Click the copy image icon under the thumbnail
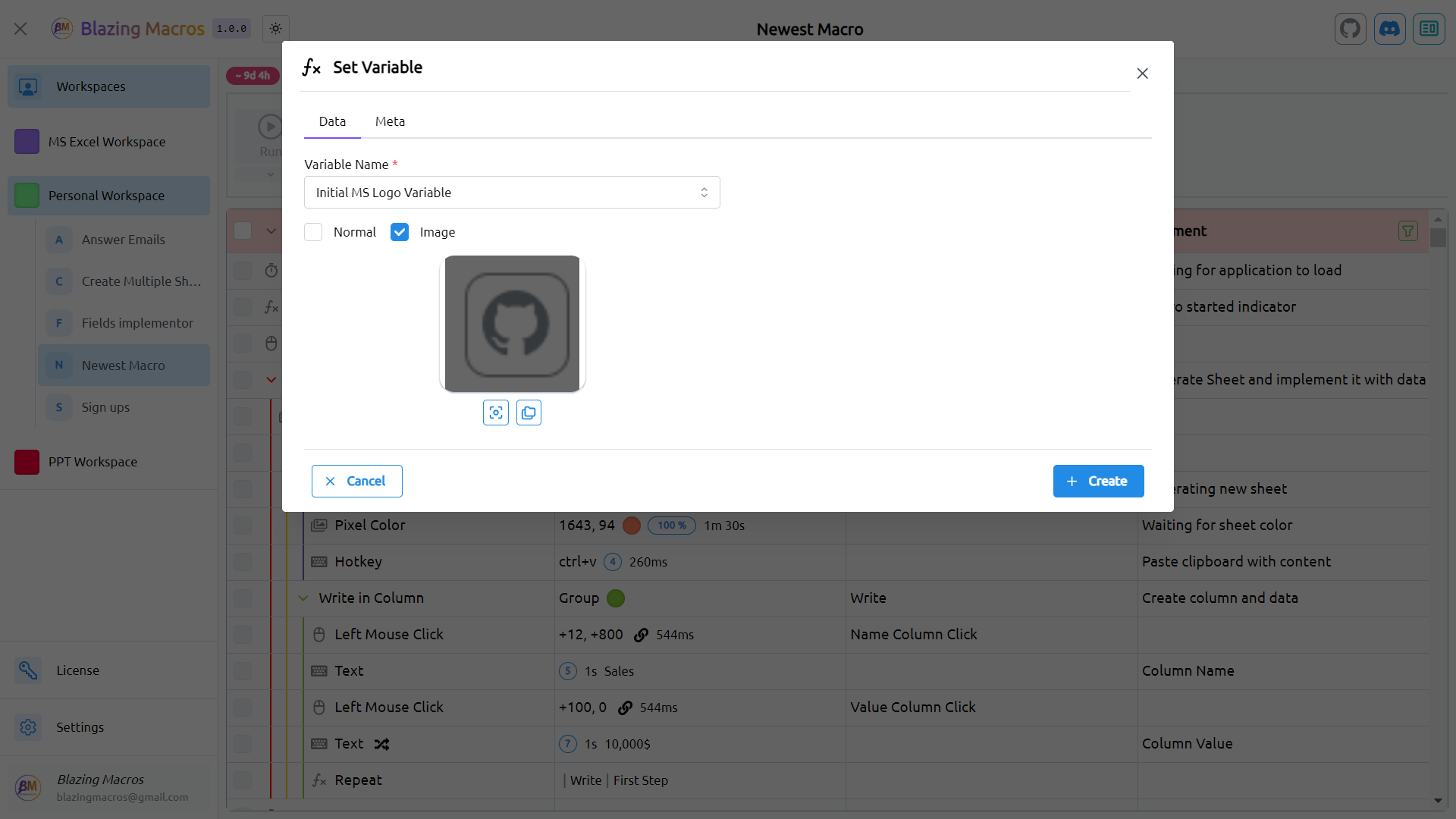This screenshot has width=1456, height=819. [x=529, y=413]
